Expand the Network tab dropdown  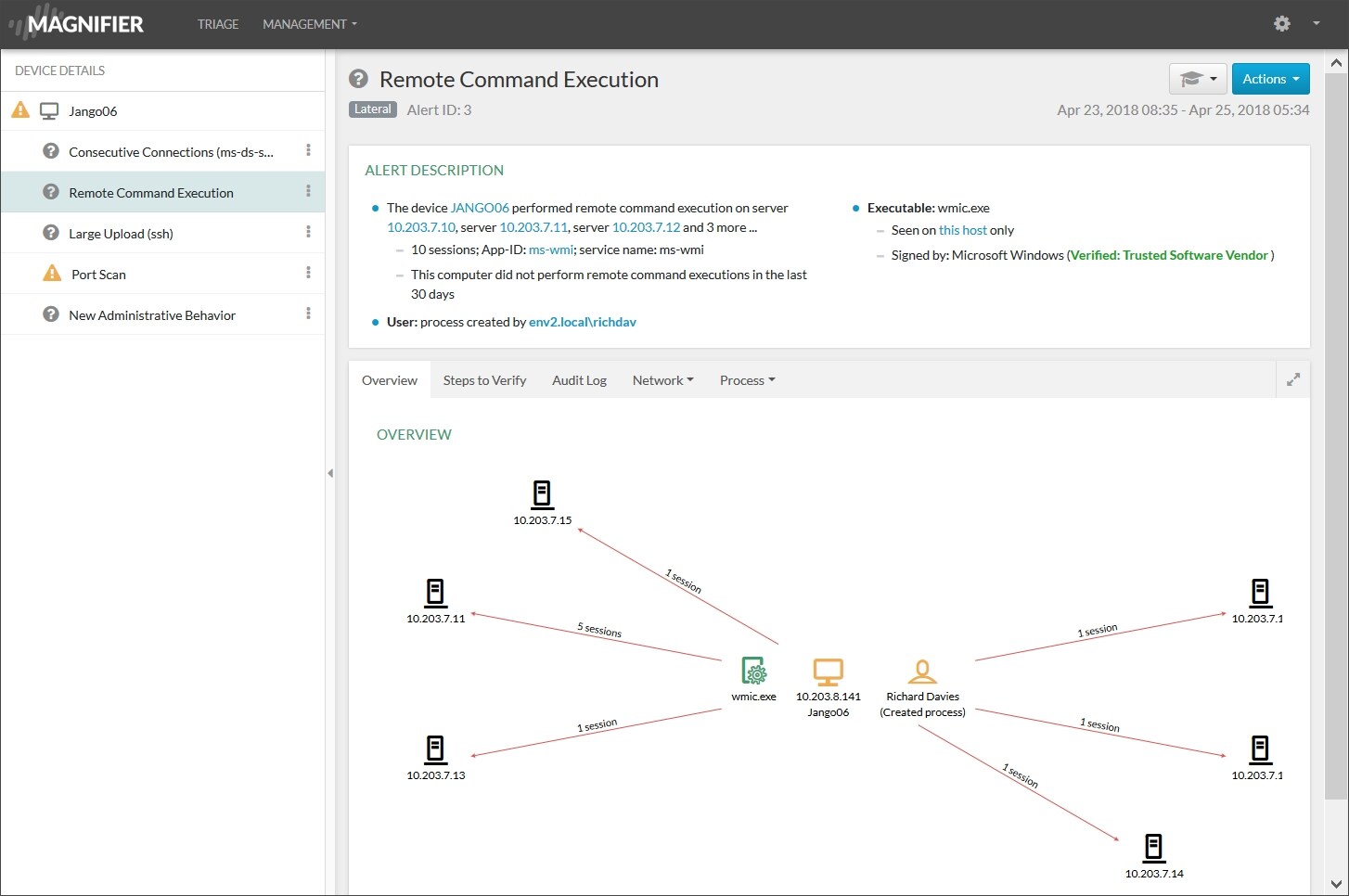click(x=662, y=380)
